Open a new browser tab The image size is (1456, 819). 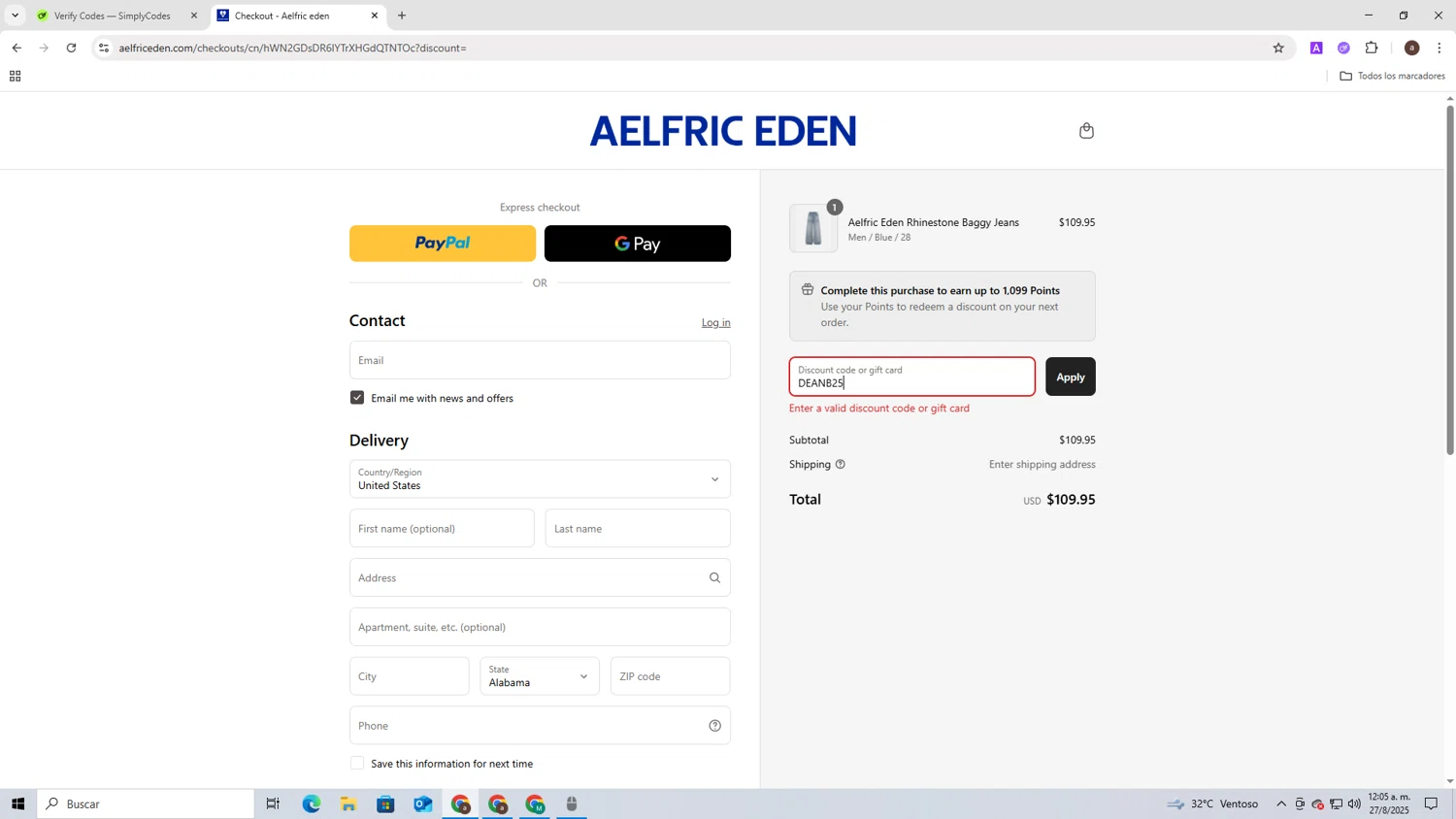(402, 16)
